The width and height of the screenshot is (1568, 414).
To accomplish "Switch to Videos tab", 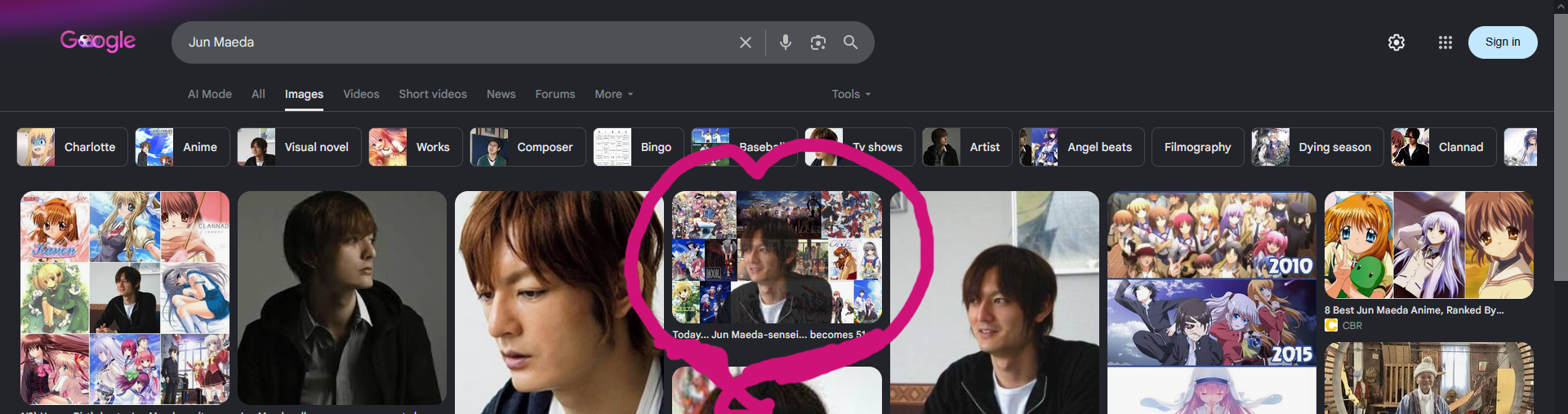I will tap(361, 94).
